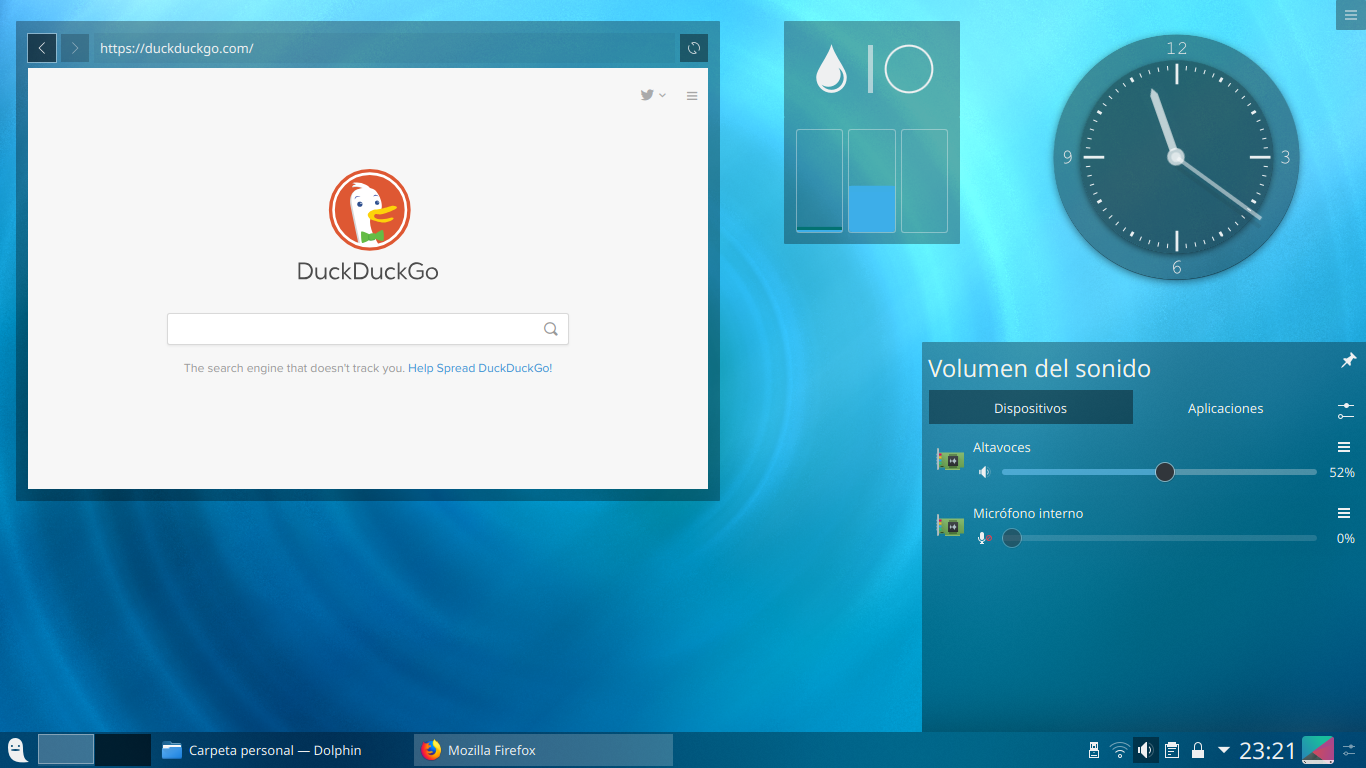This screenshot has width=1366, height=768.
Task: Click the analog clock widget
Action: pos(1177,157)
